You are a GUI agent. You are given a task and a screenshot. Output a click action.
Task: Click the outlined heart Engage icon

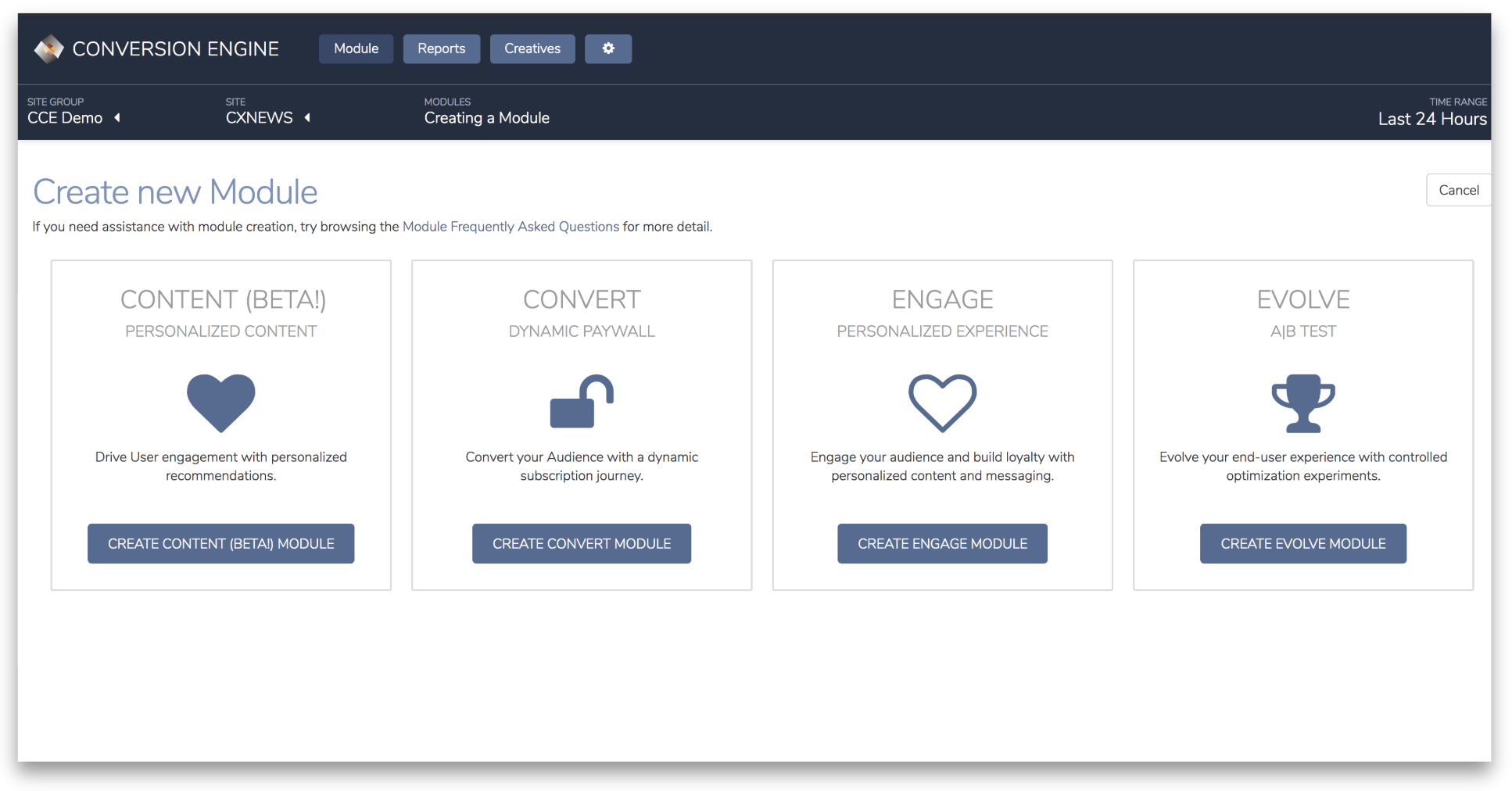click(x=942, y=403)
